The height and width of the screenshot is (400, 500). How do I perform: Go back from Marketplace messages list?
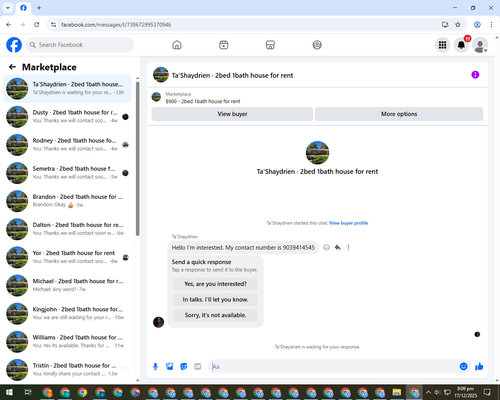pyautogui.click(x=13, y=67)
